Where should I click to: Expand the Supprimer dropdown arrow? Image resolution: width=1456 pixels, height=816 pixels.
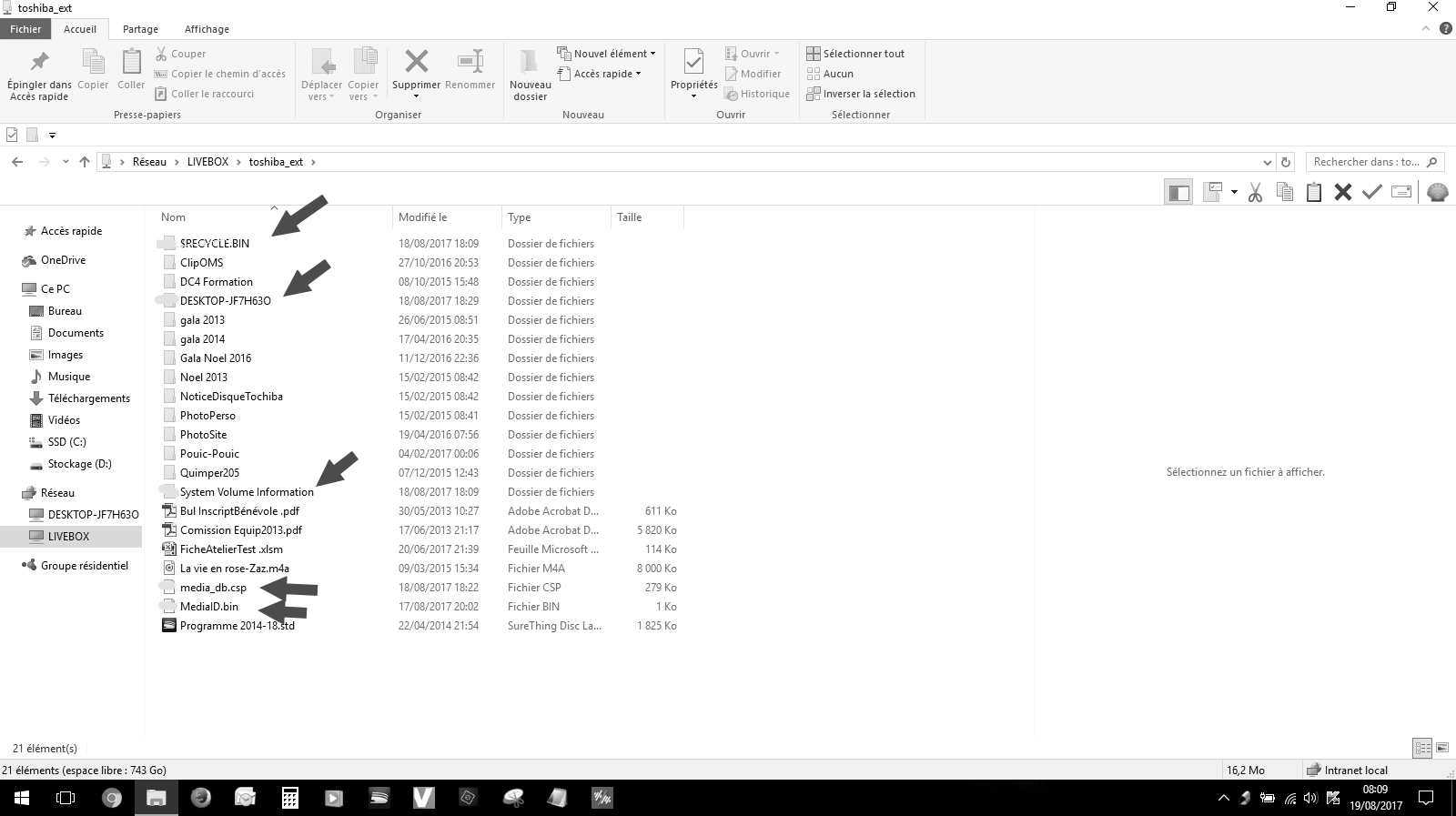[x=416, y=96]
